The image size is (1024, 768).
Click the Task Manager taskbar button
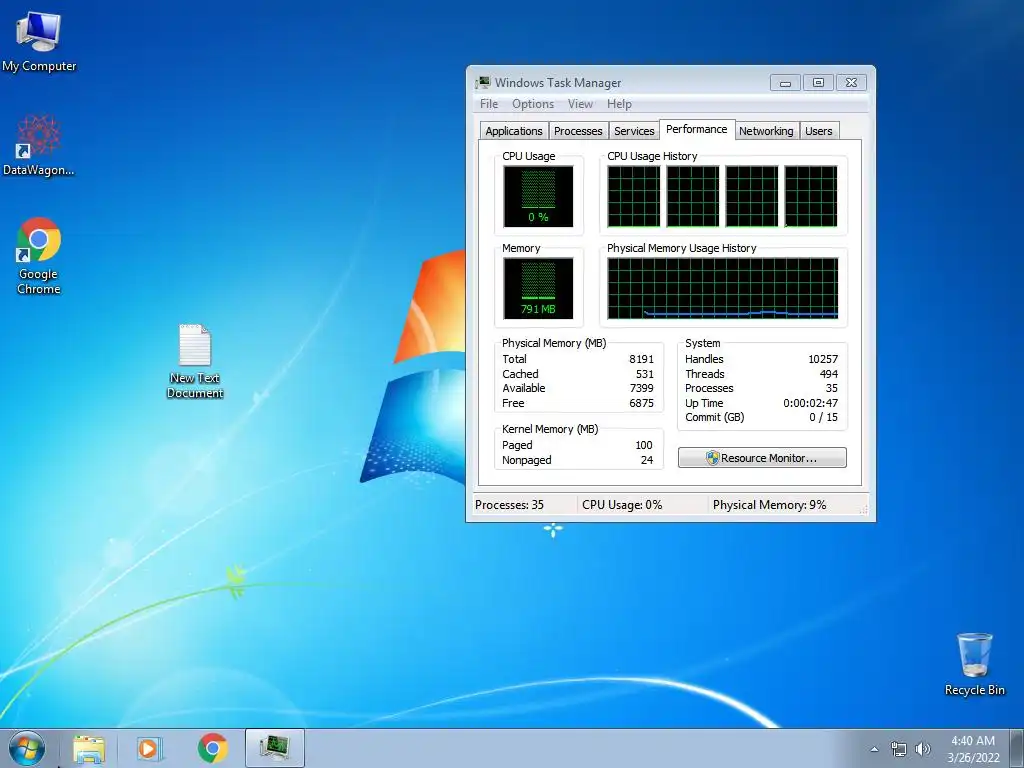275,748
